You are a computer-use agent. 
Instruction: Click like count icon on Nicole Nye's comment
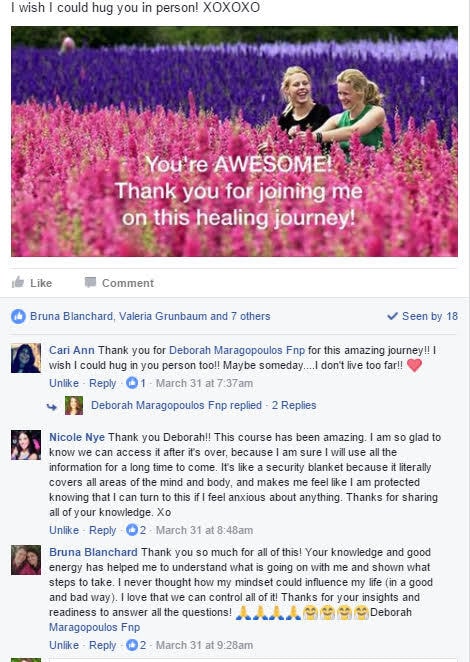(x=132, y=529)
